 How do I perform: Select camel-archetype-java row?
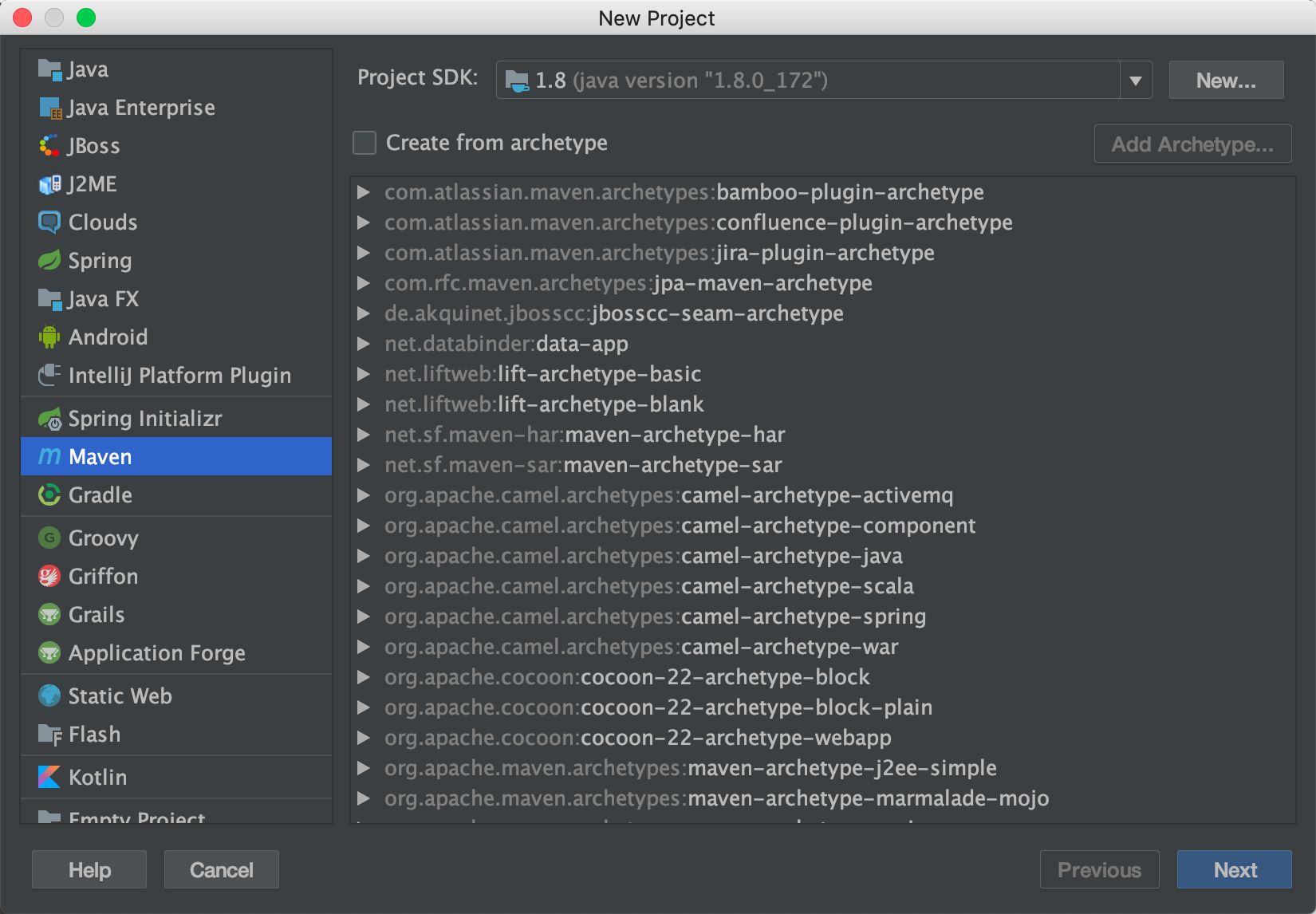click(822, 556)
